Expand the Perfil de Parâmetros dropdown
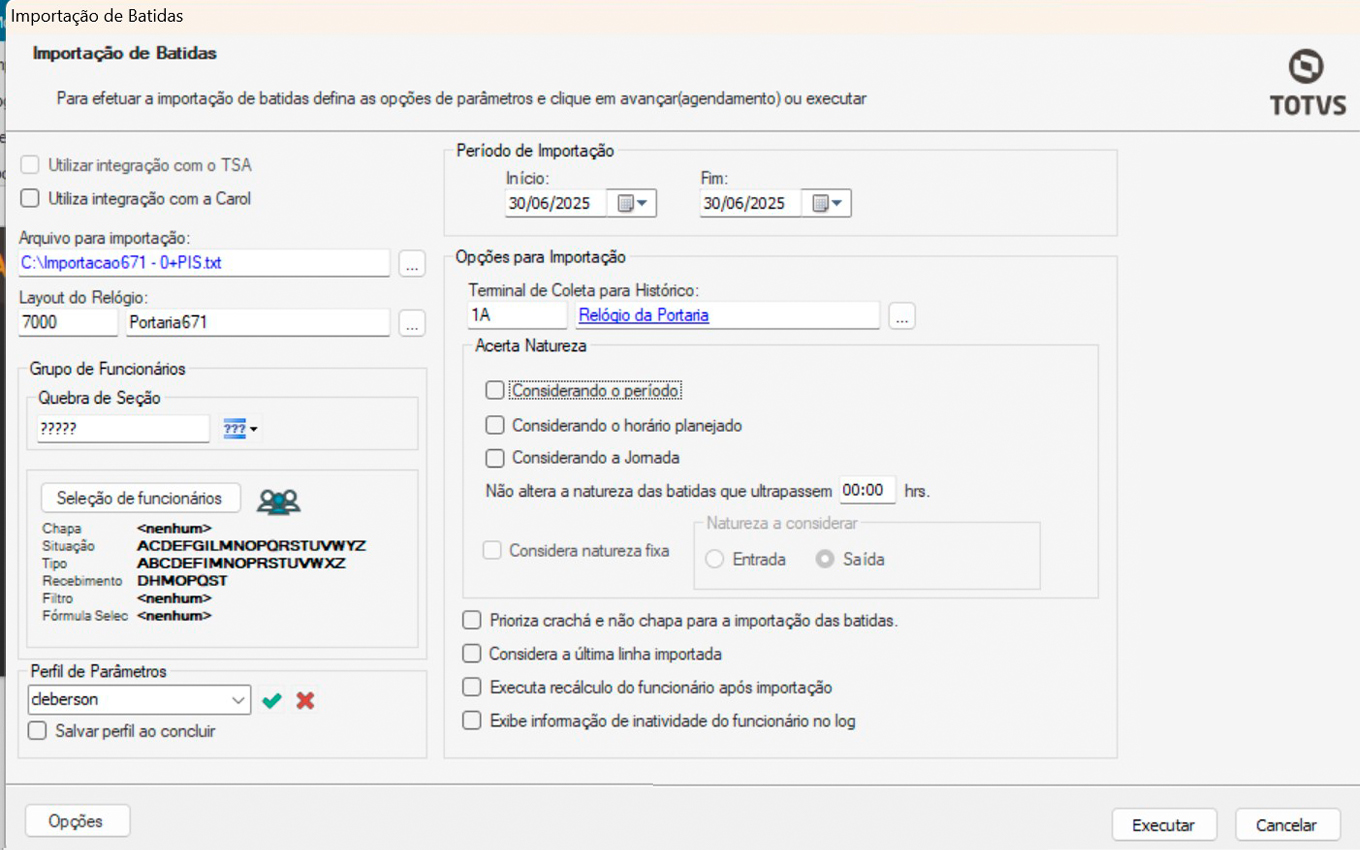The image size is (1360, 850). click(x=239, y=700)
